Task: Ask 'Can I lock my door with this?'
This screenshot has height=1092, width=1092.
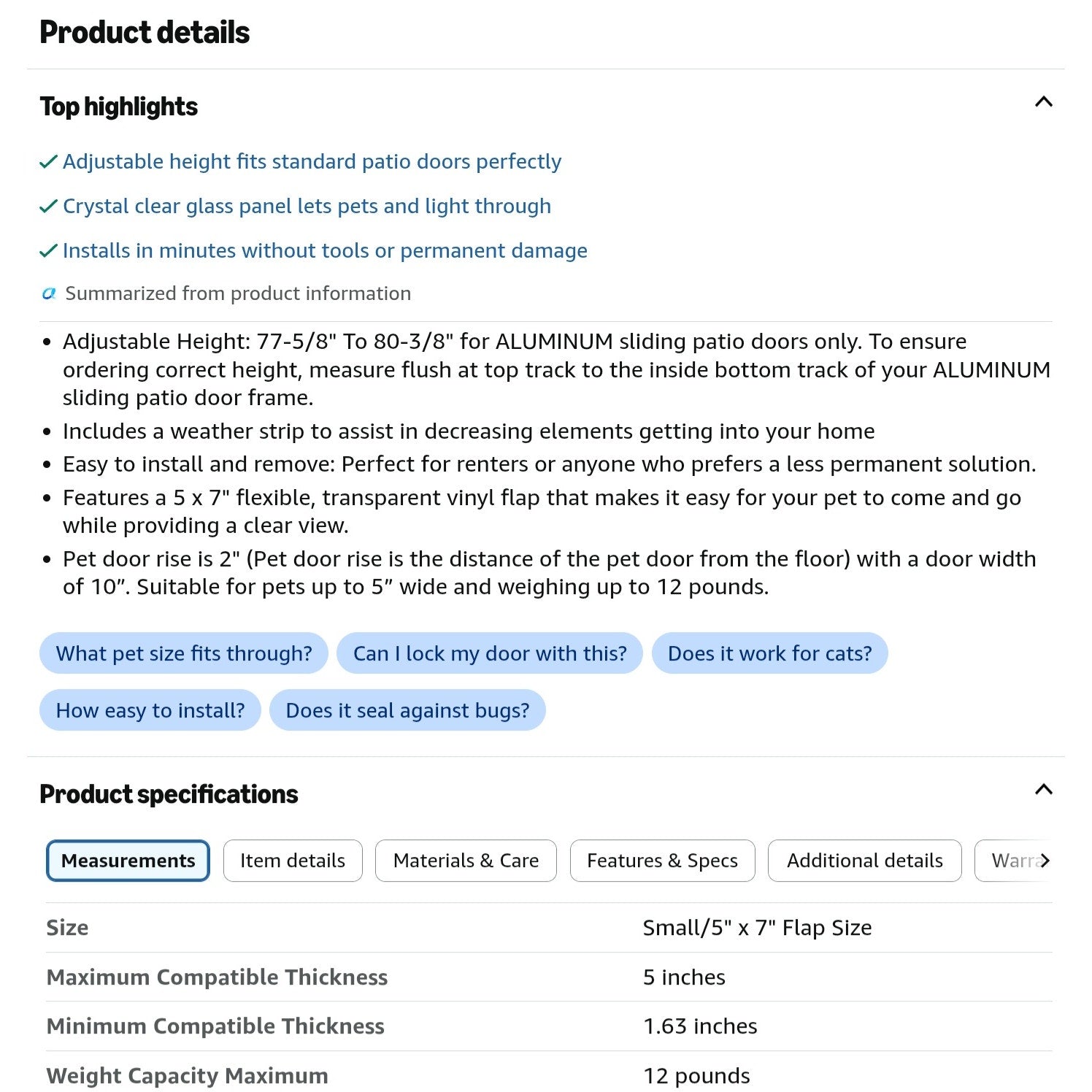Action: pyautogui.click(x=490, y=653)
